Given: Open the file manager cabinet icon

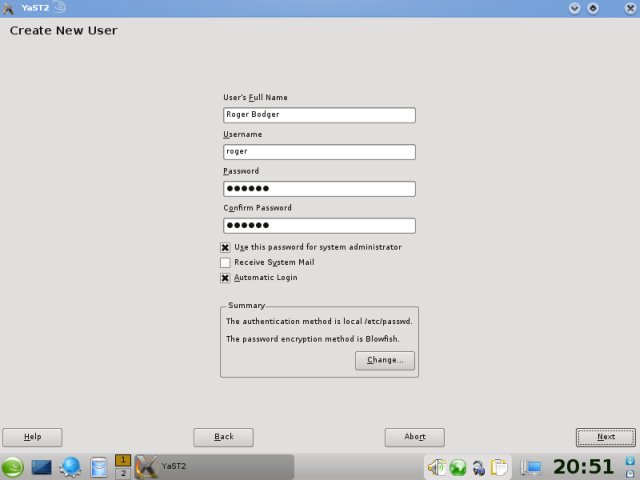Looking at the screenshot, I should [x=98, y=467].
